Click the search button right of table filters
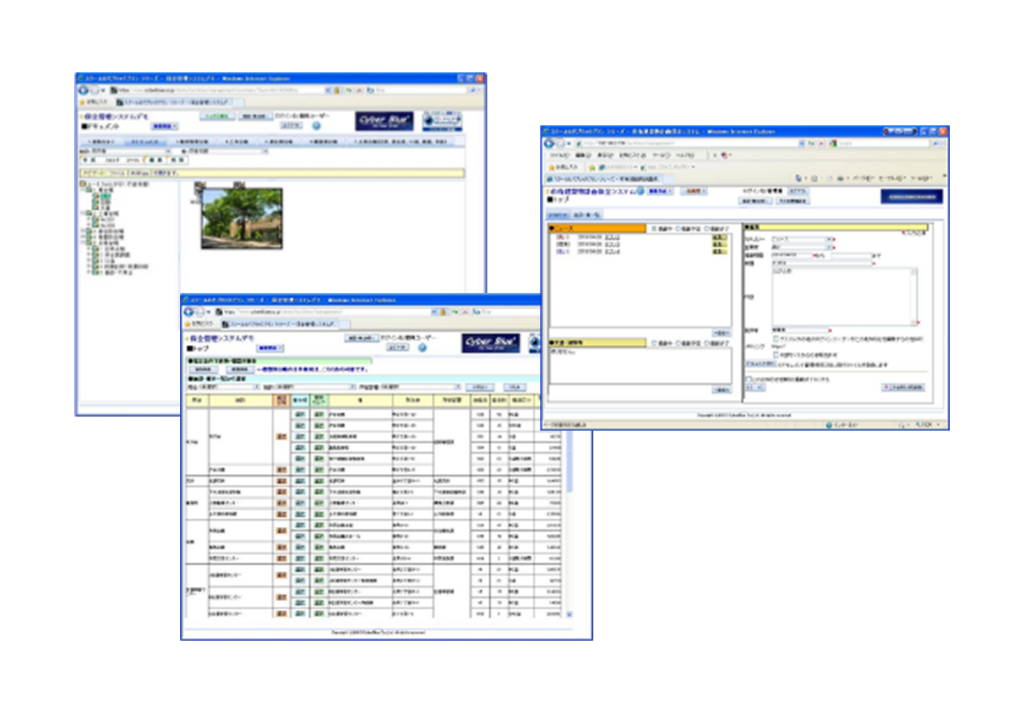Image resolution: width=1024 pixels, height=714 pixels. (480, 387)
